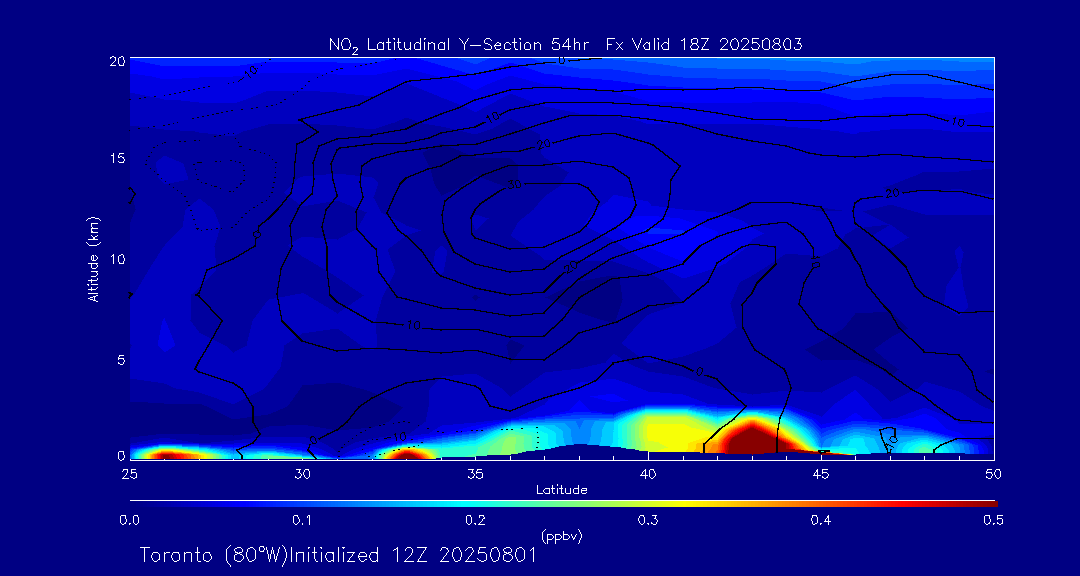Click the y-axis tick label 15

[x=114, y=159]
